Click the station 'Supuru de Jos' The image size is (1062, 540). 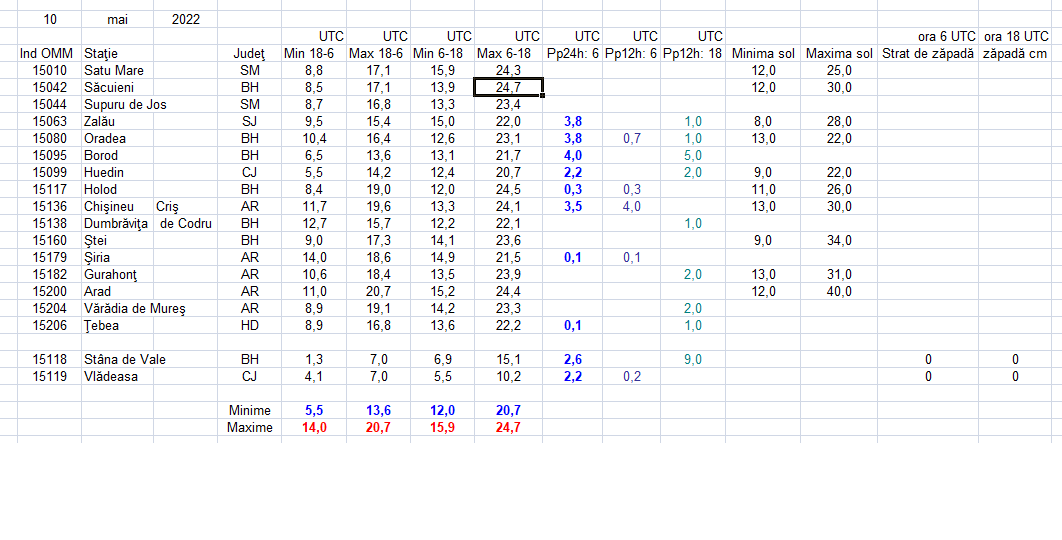(125, 104)
